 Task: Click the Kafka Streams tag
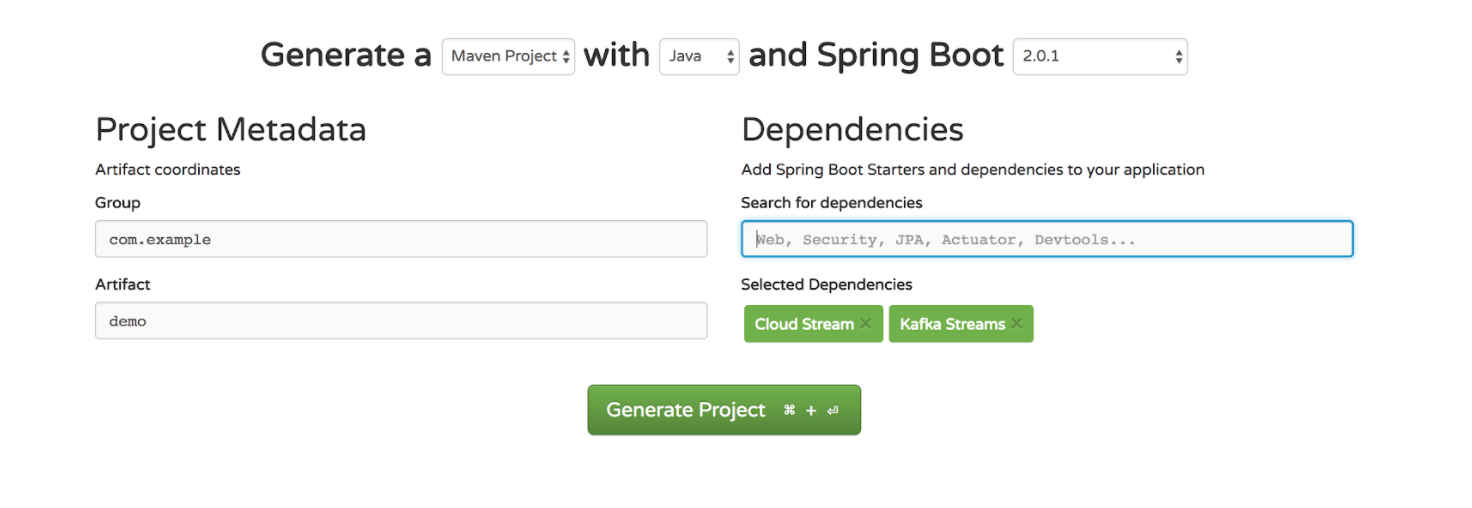pyautogui.click(x=961, y=324)
